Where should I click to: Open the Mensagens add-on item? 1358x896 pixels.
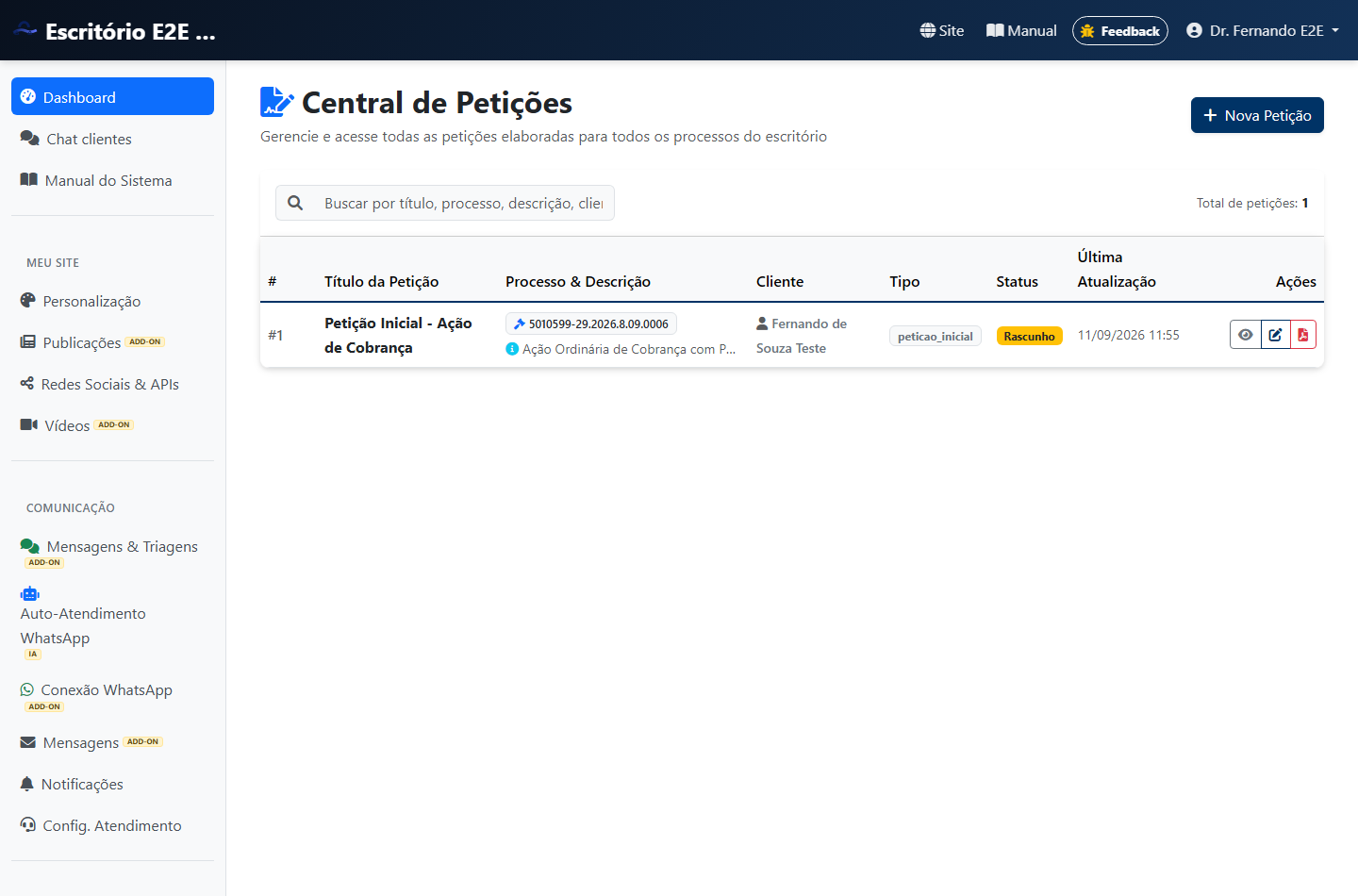[x=112, y=742]
